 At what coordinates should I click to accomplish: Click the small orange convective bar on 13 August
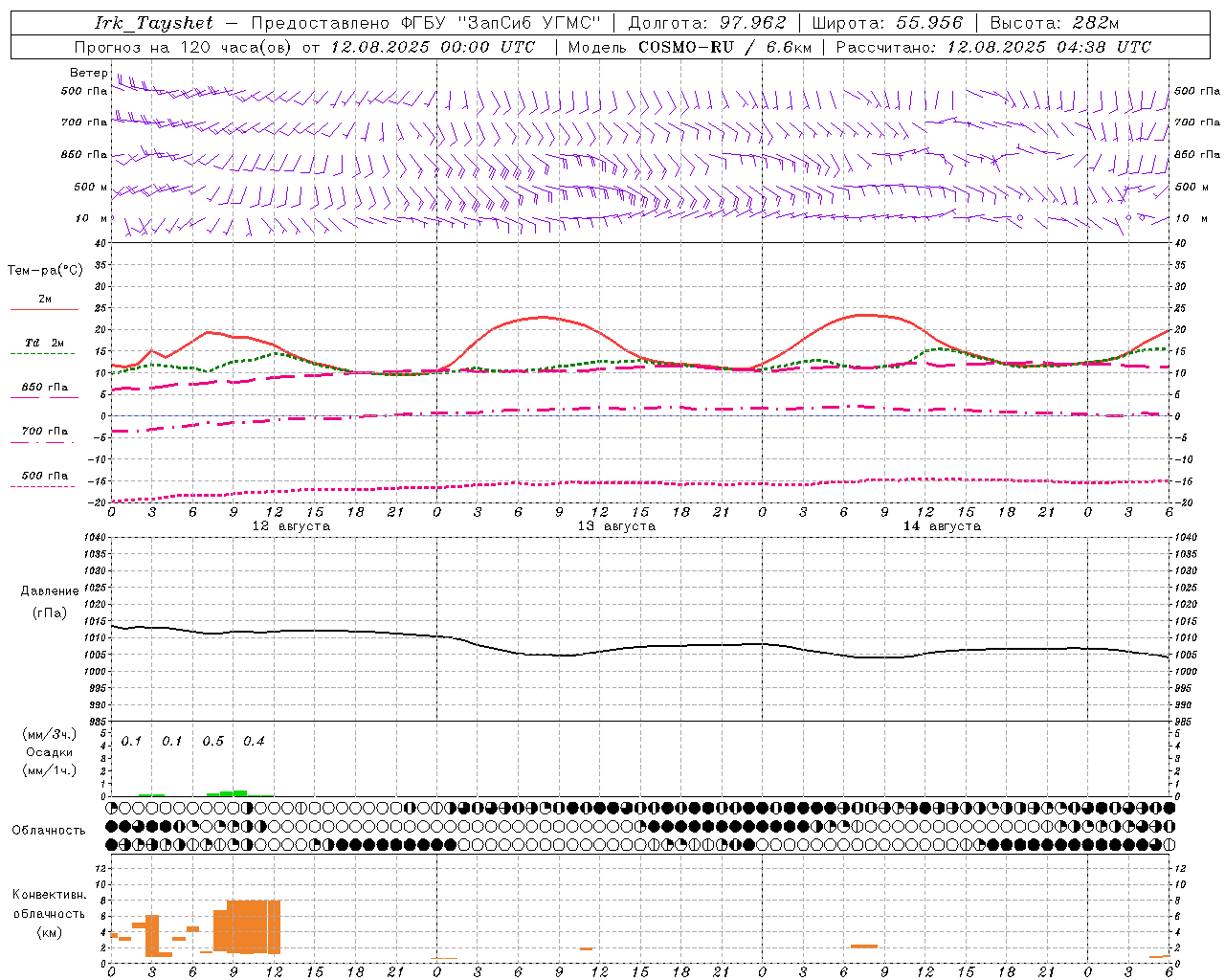click(586, 948)
